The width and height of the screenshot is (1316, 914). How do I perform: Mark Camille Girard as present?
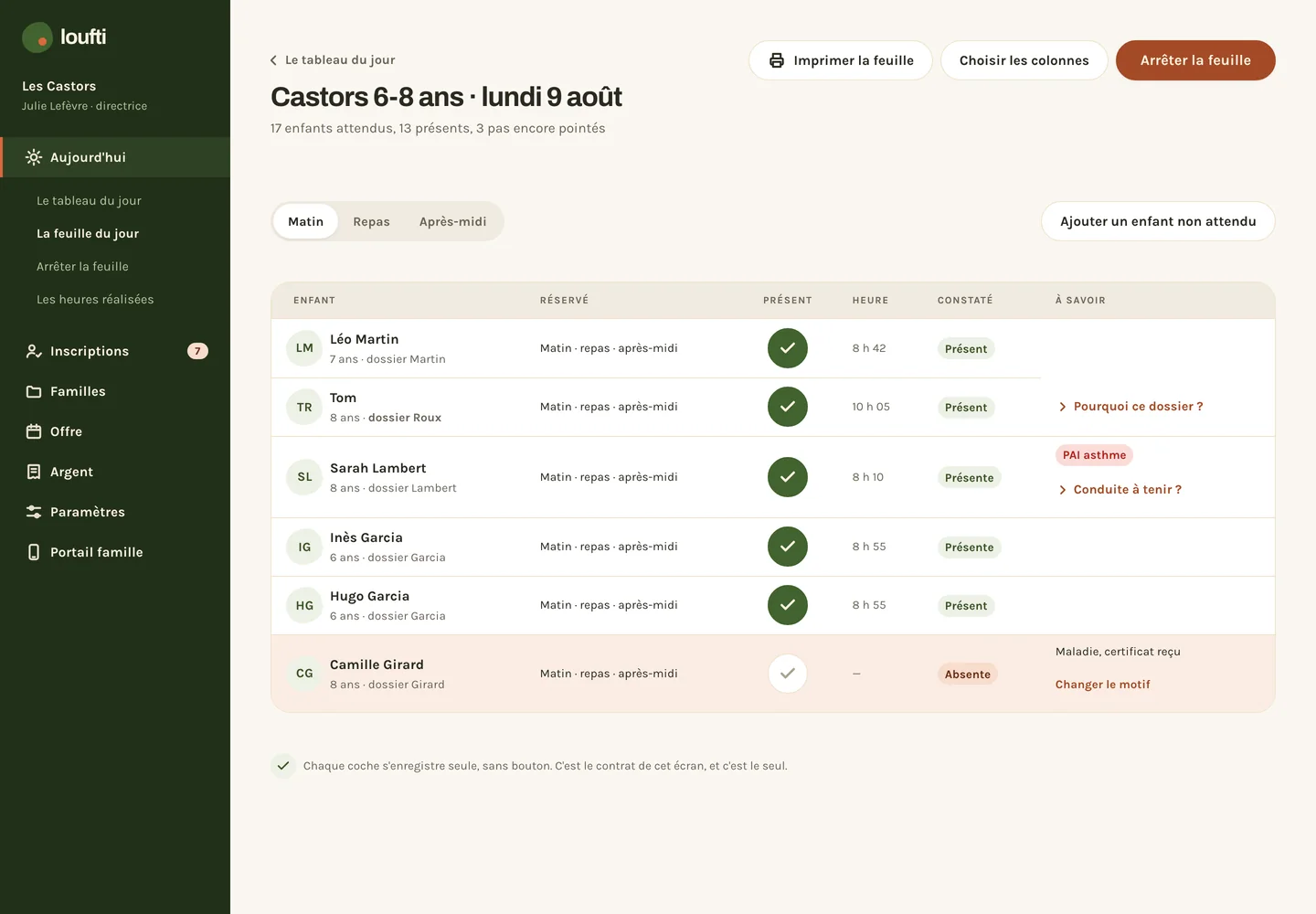coord(788,674)
